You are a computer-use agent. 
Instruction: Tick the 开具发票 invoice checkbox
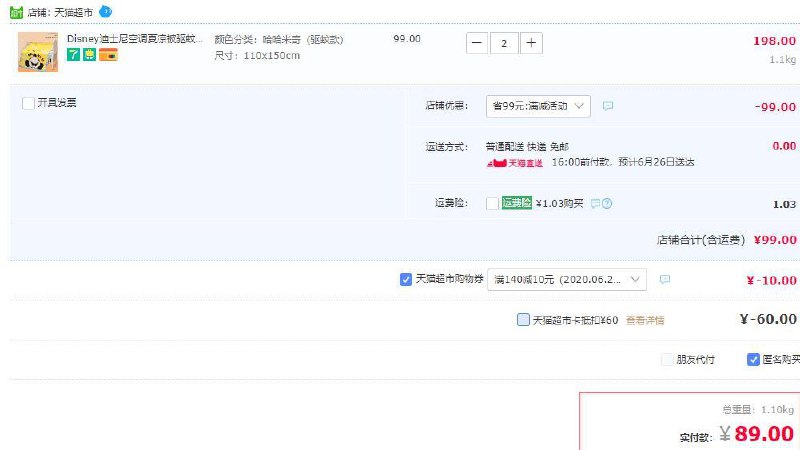pyautogui.click(x=29, y=103)
